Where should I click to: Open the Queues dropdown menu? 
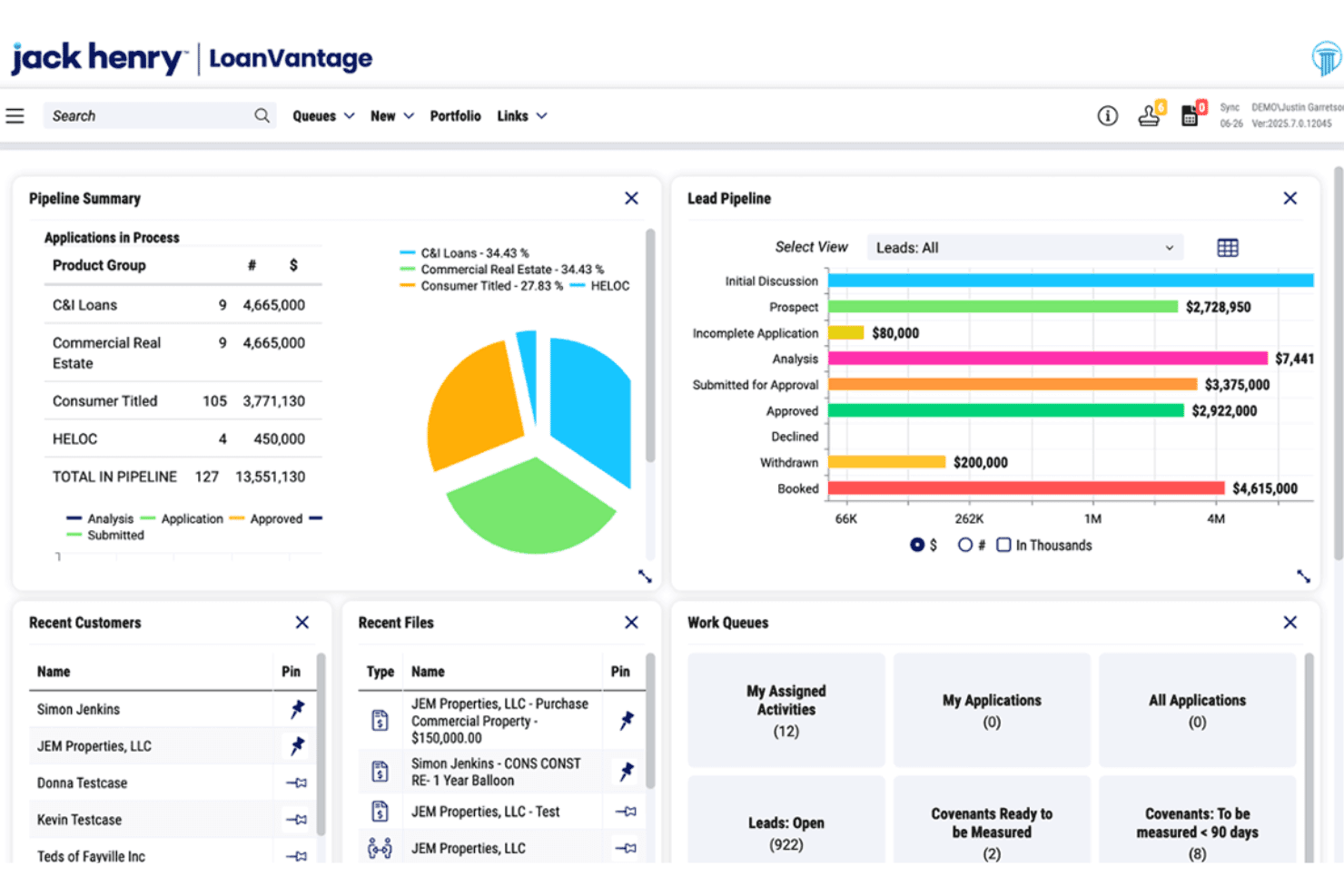323,116
